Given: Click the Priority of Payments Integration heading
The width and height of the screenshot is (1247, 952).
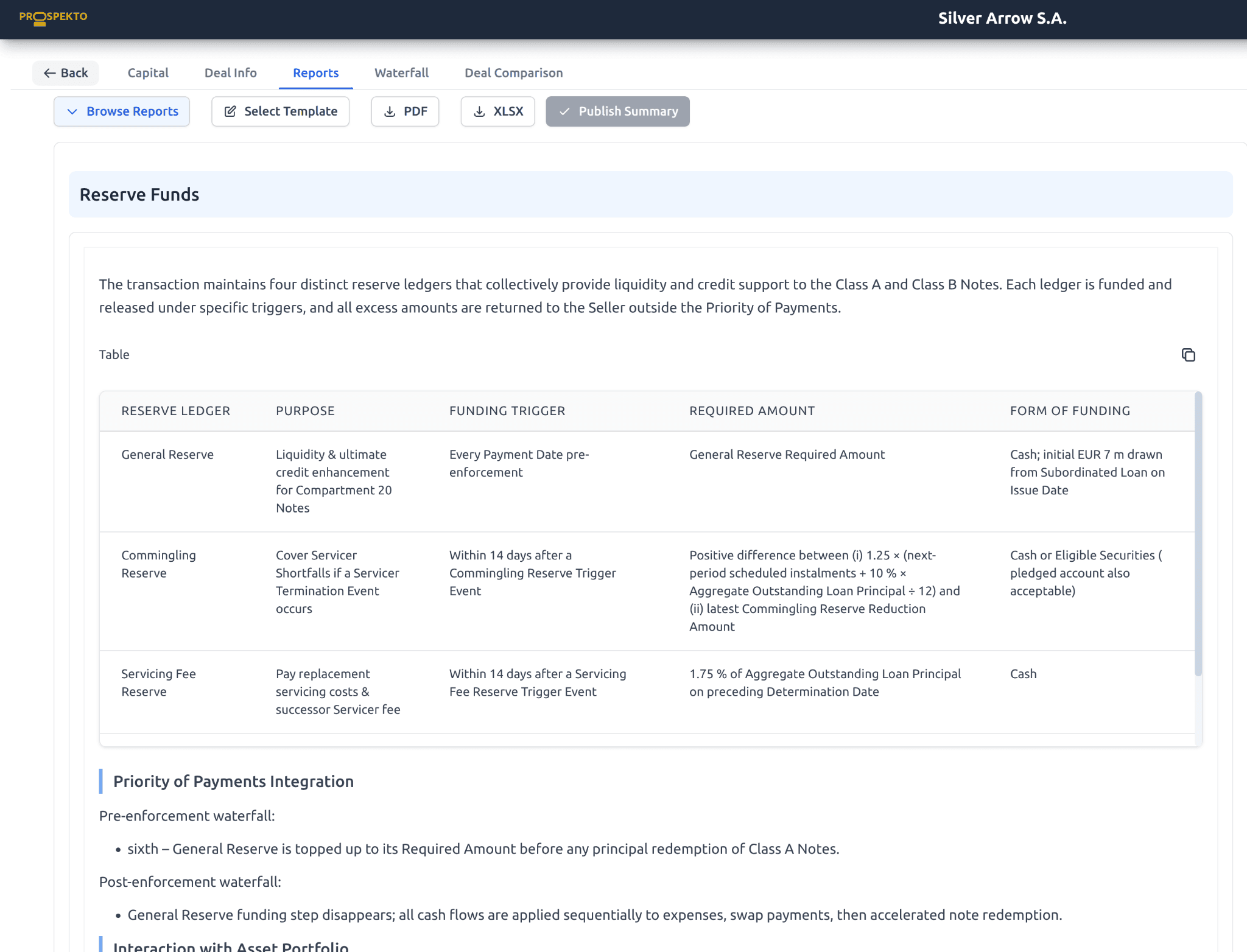Looking at the screenshot, I should pyautogui.click(x=233, y=782).
